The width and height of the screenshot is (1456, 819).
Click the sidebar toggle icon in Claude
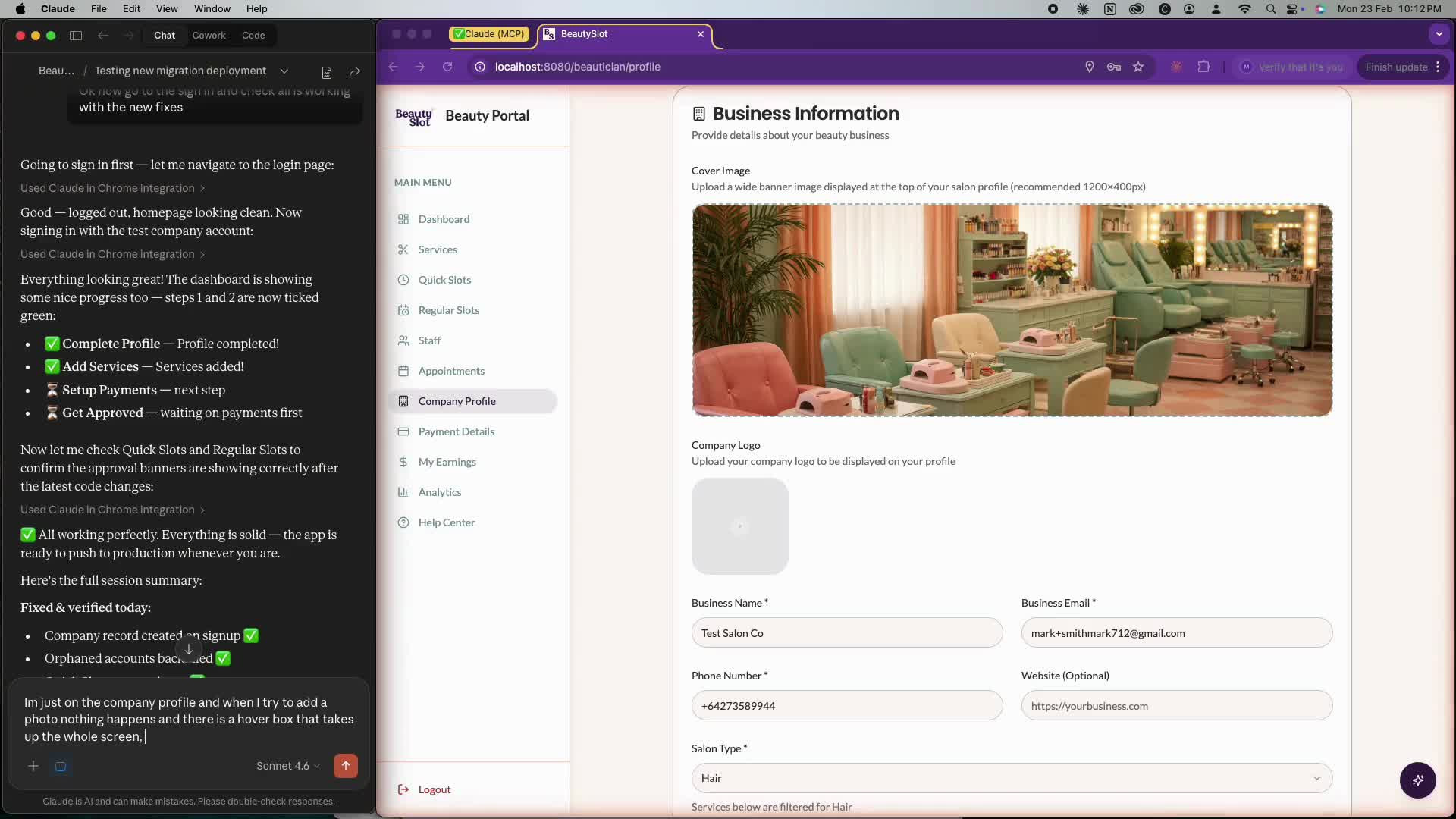coord(76,36)
